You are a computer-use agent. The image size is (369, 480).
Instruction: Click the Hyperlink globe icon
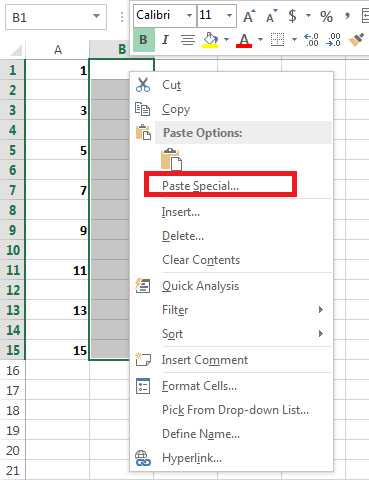coord(143,458)
